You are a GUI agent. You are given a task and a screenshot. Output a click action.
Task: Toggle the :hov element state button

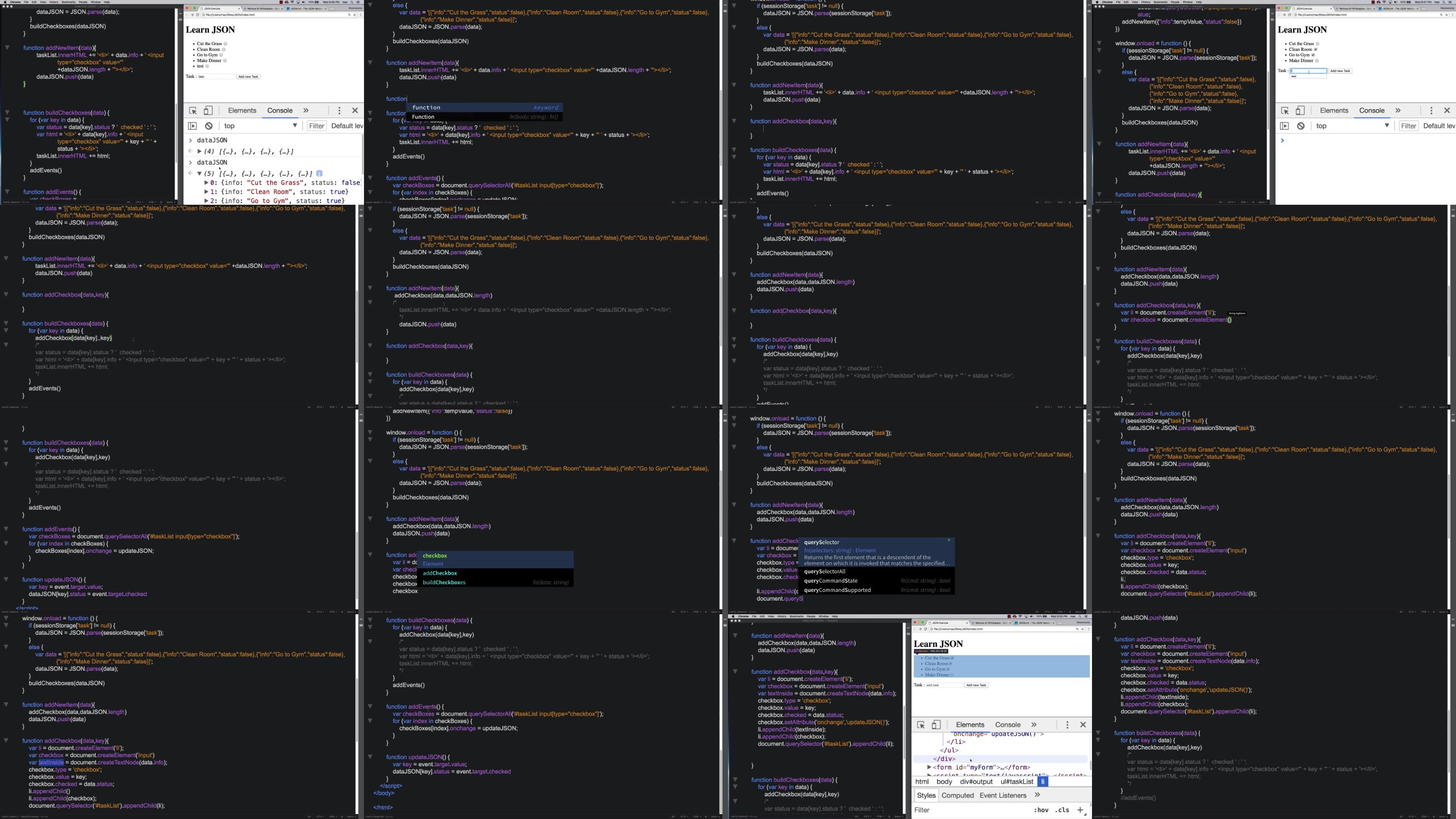[1041, 810]
